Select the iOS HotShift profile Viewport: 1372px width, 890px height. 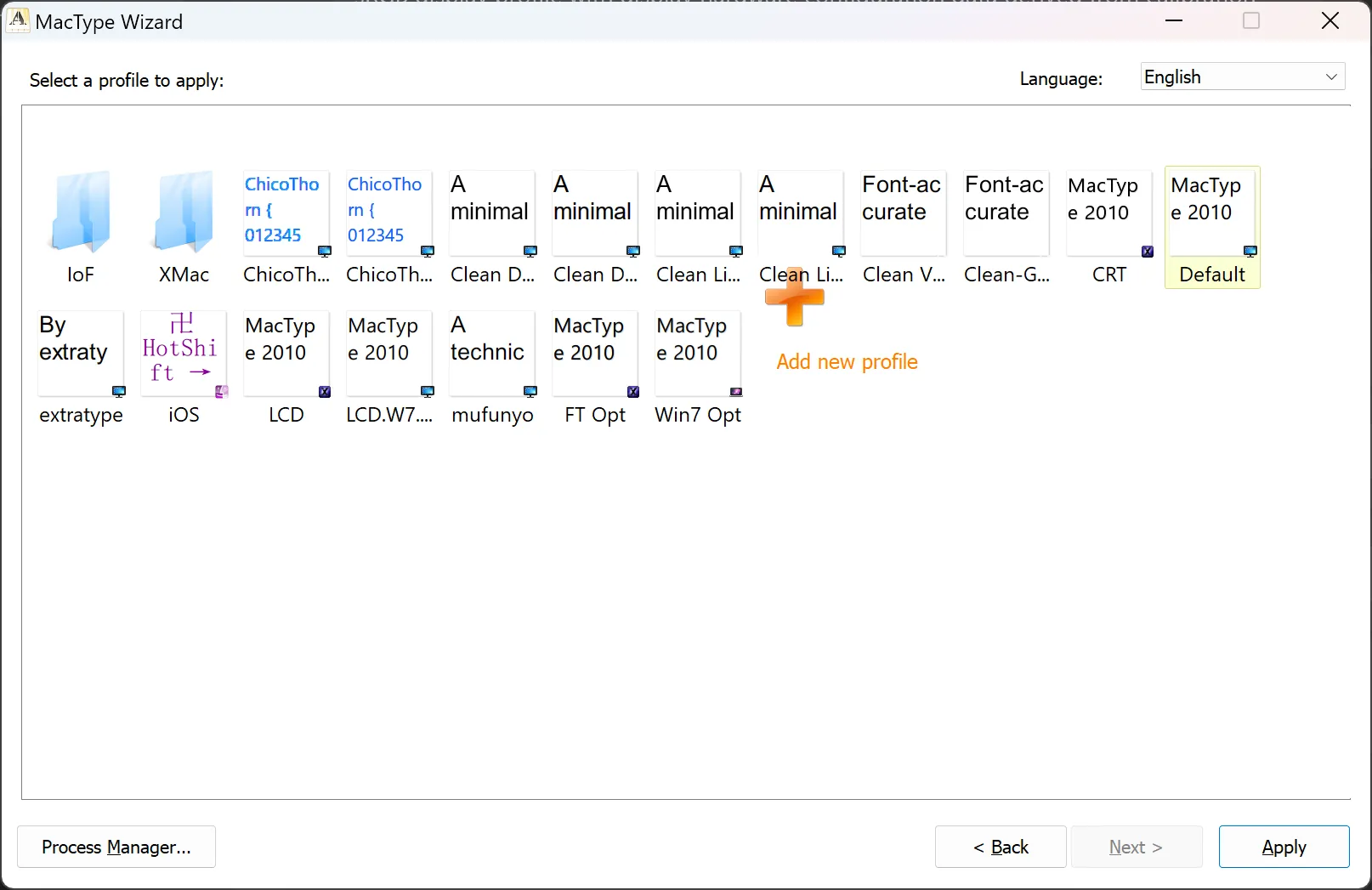pyautogui.click(x=184, y=353)
